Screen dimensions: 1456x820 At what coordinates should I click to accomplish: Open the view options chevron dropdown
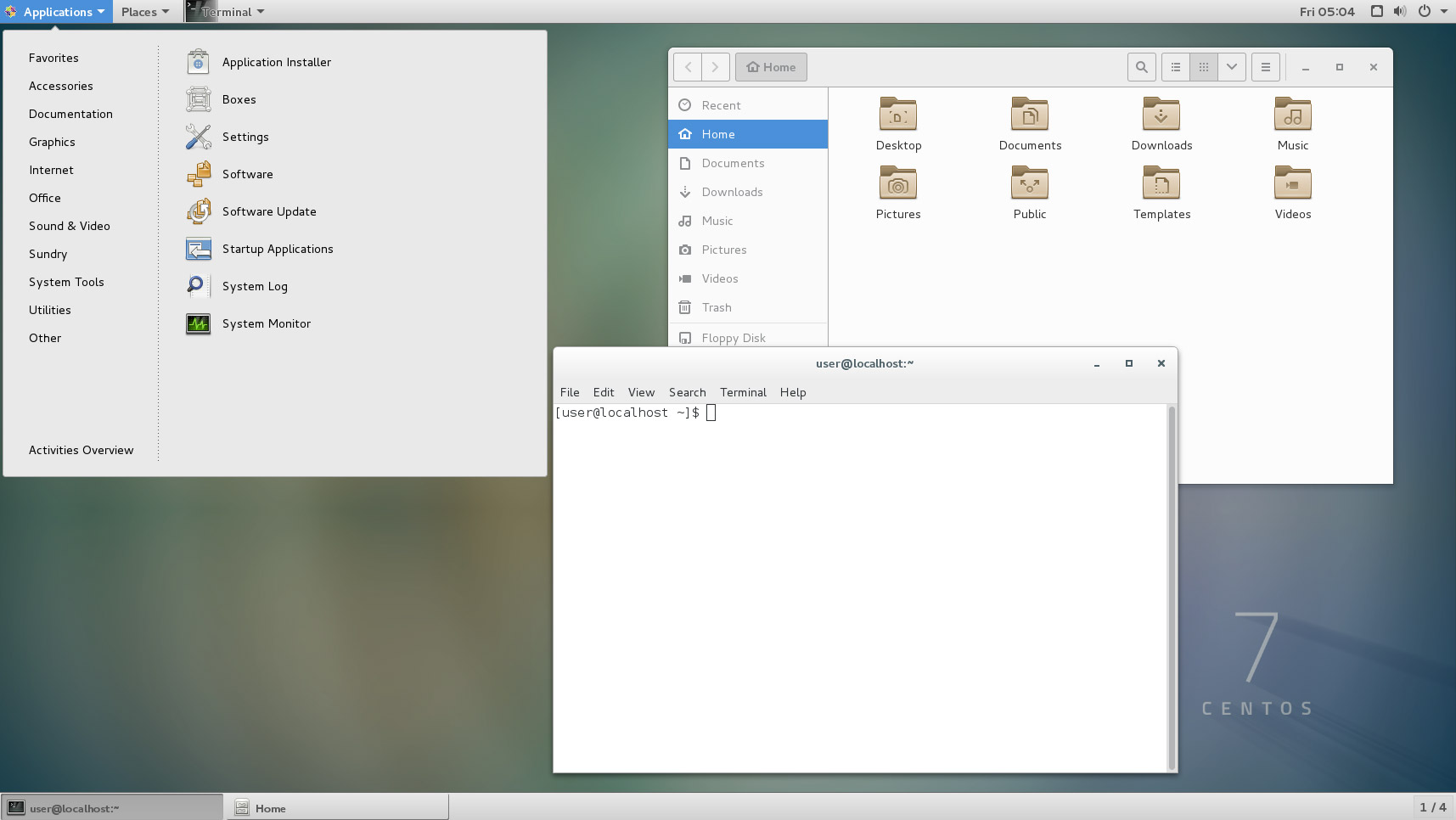click(1231, 67)
